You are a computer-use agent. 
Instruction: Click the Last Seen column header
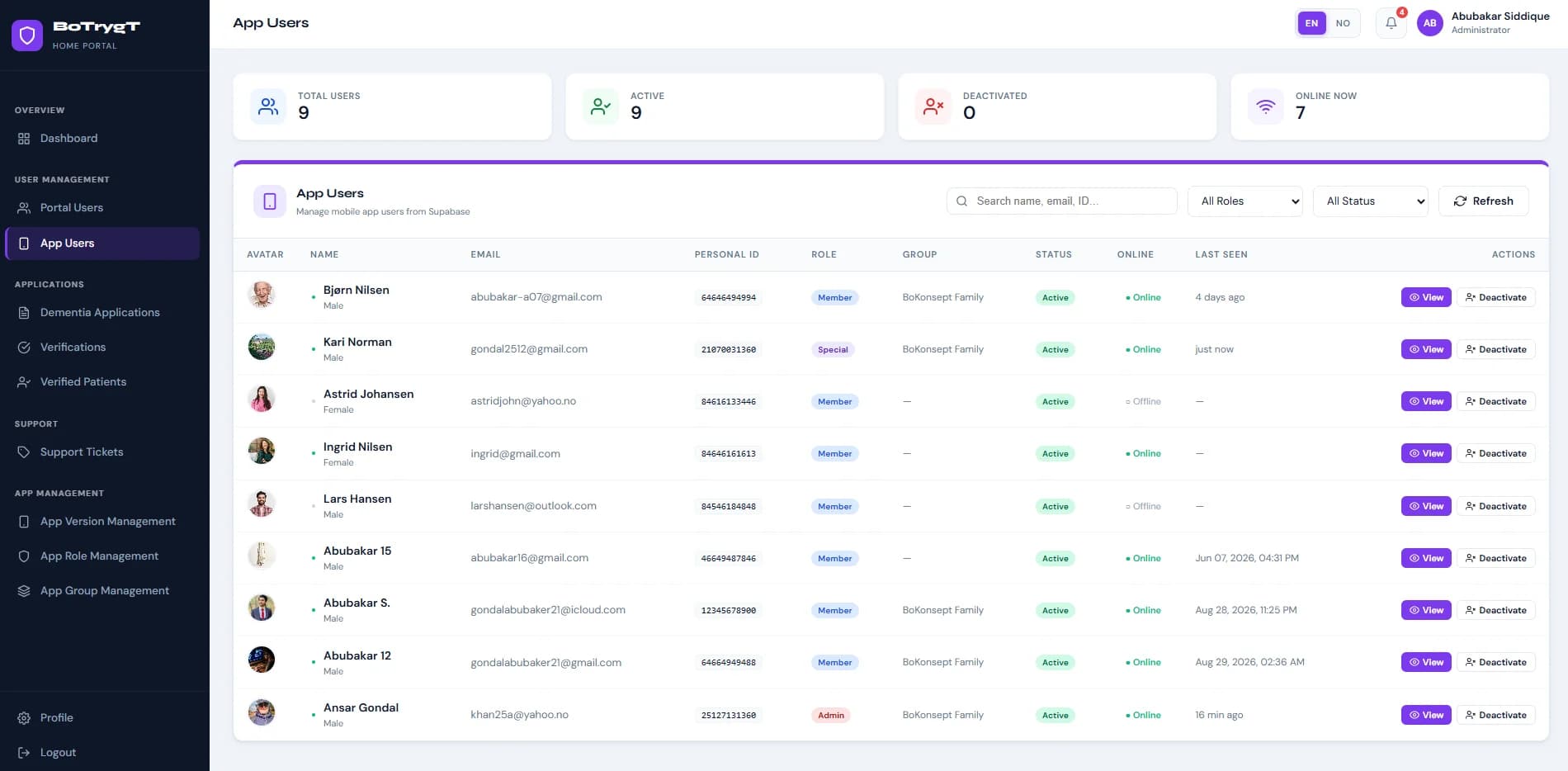[x=1221, y=254]
